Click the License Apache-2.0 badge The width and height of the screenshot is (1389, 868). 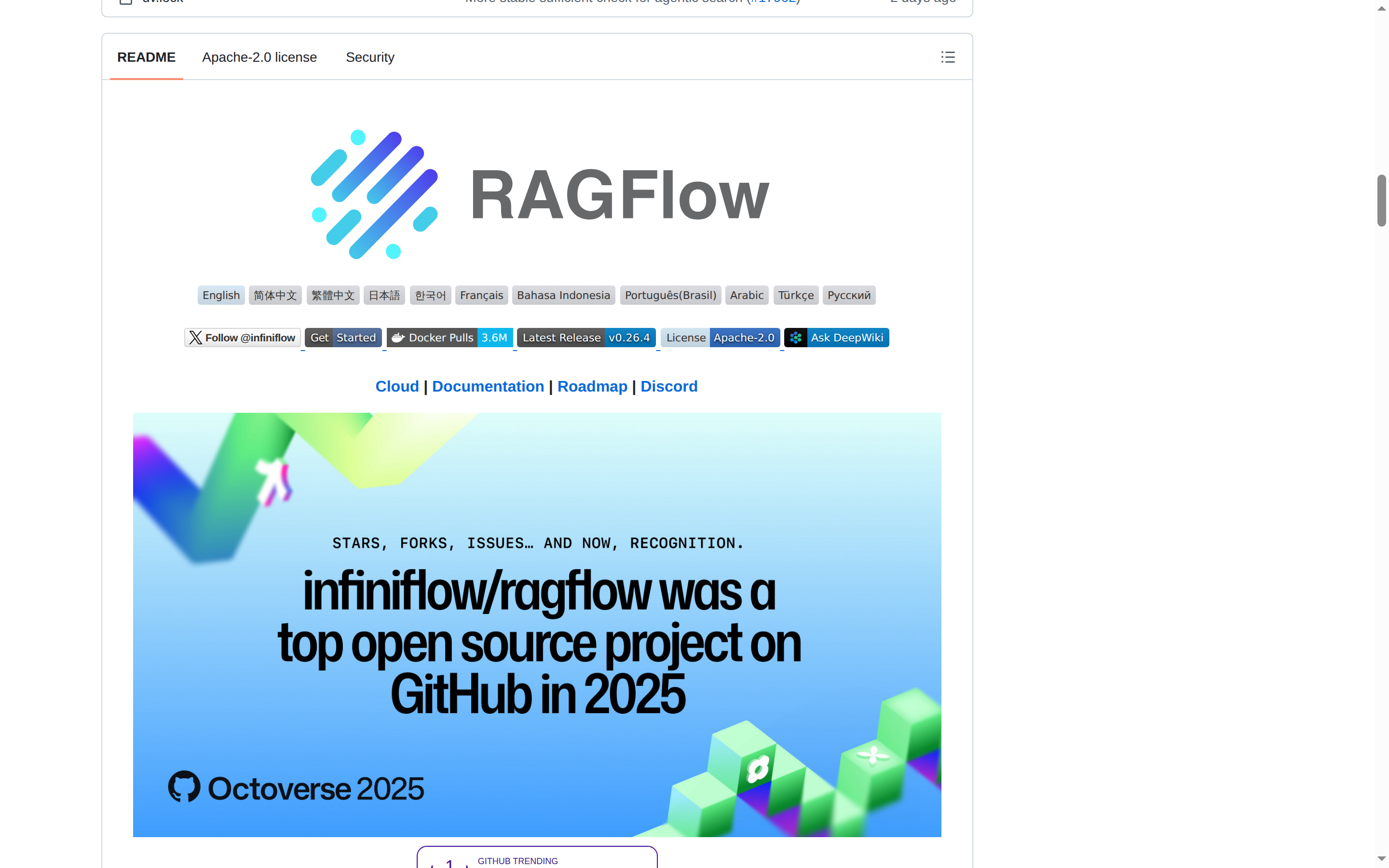tap(720, 338)
